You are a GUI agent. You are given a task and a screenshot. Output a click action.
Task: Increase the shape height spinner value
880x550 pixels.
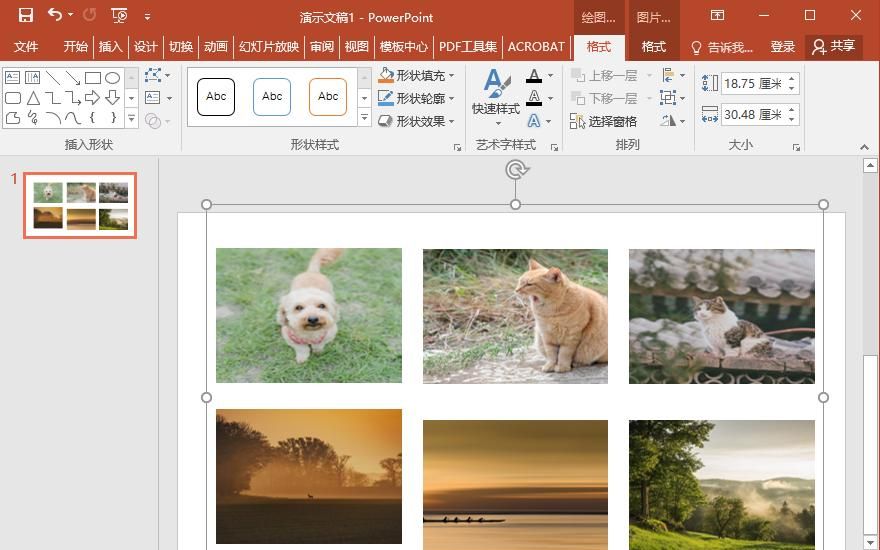tap(792, 78)
